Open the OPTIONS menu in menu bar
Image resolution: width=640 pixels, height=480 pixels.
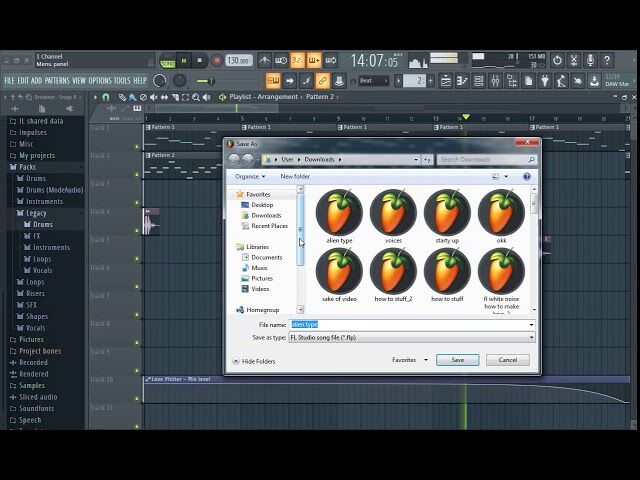[100, 80]
